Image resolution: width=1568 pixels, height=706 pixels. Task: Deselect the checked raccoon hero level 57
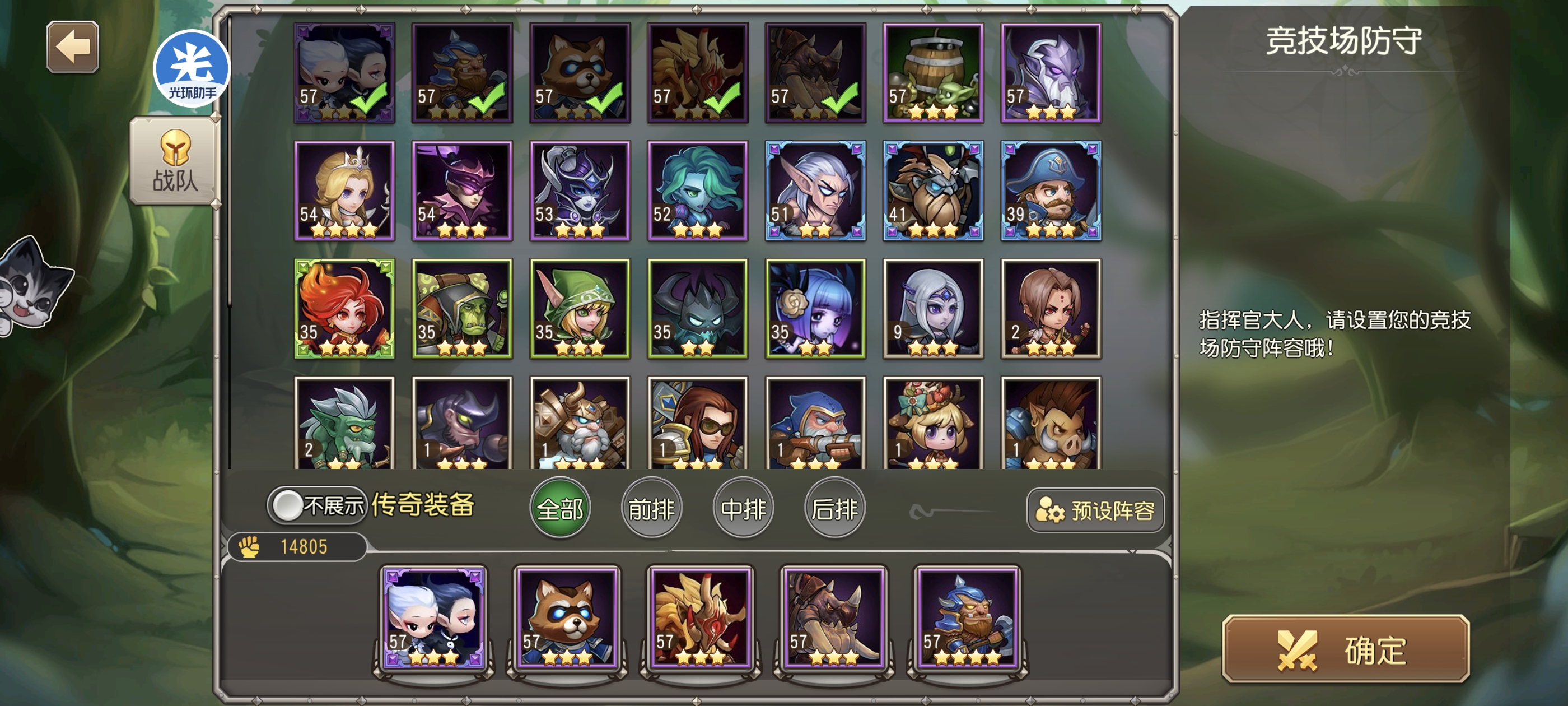pos(580,73)
